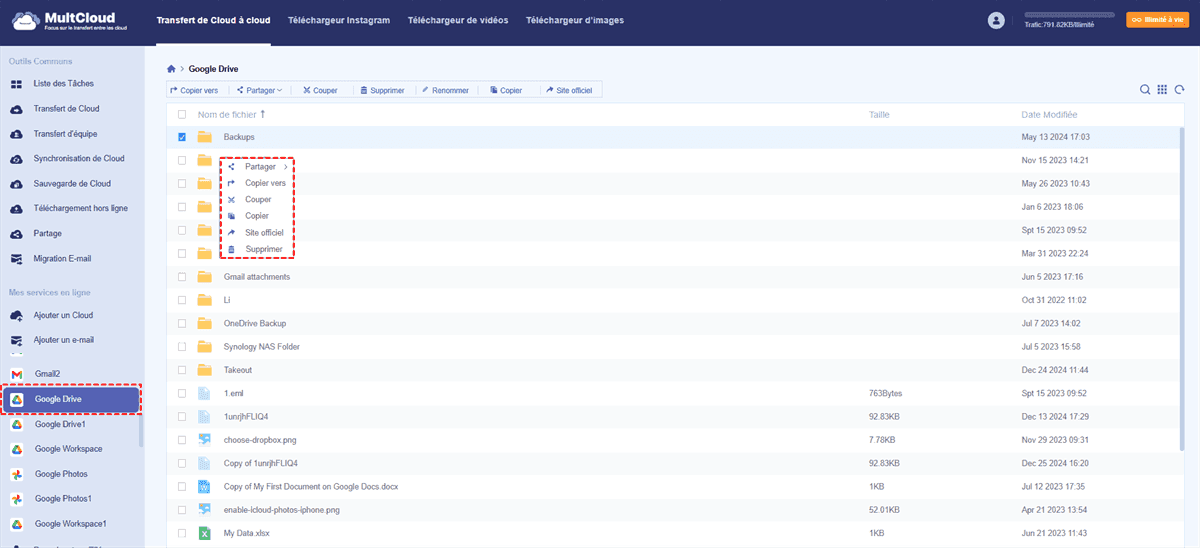Viewport: 1200px width, 548px height.
Task: Uncheck the Backups folder checkbox
Action: click(x=182, y=137)
